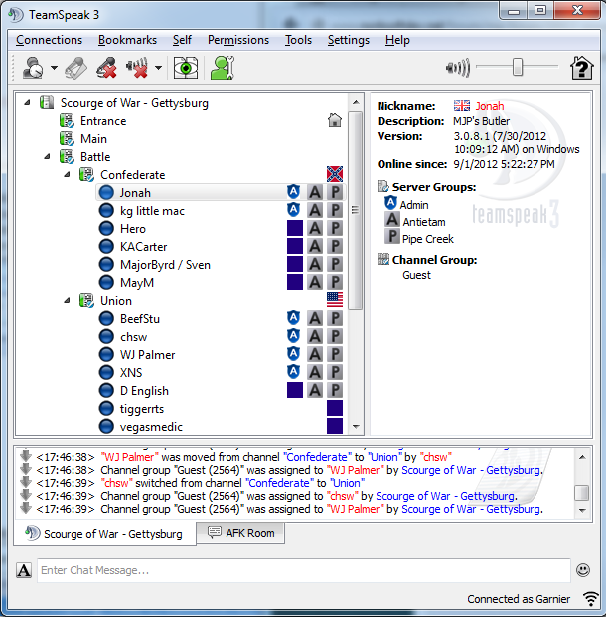Click XNS's Pipe Creek P badge
This screenshot has height=617, width=606.
335,372
